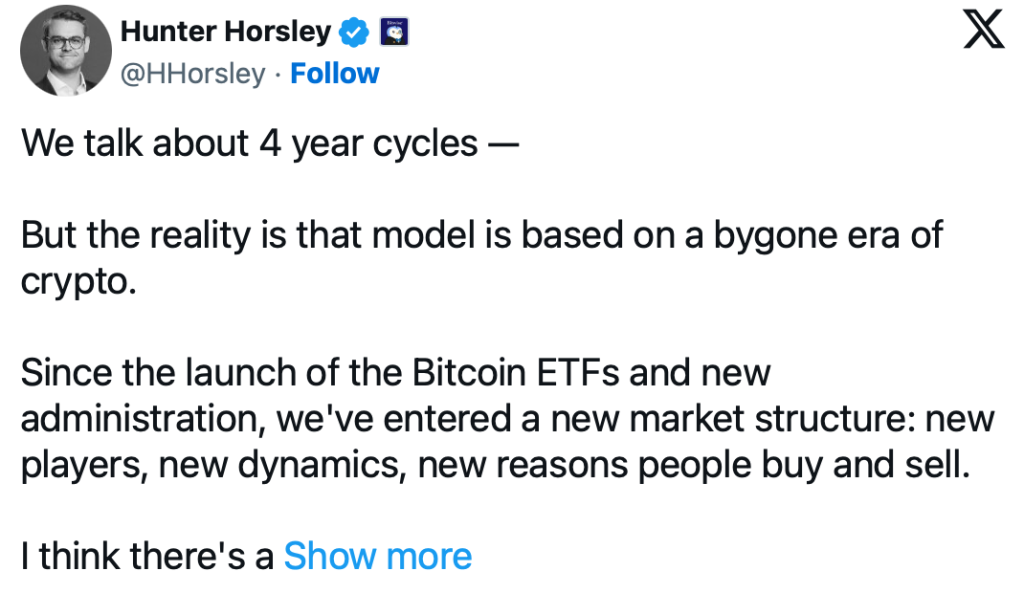
Task: Click Hunter Horsley's profile photo
Action: coord(65,50)
